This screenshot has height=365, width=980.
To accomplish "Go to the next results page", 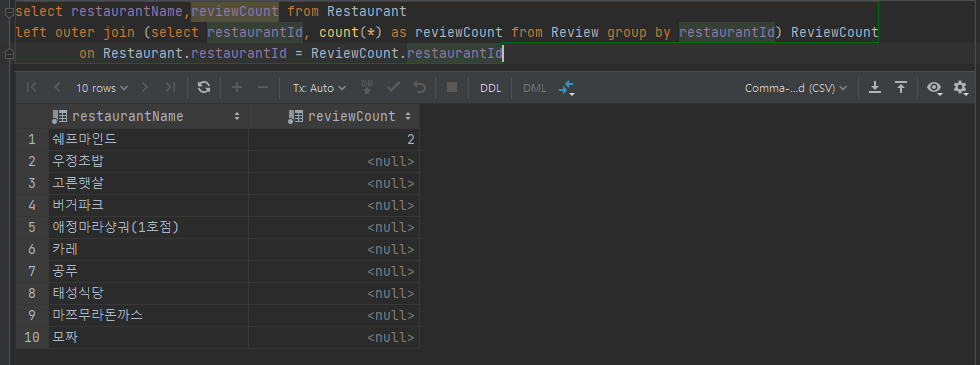I will click(145, 88).
